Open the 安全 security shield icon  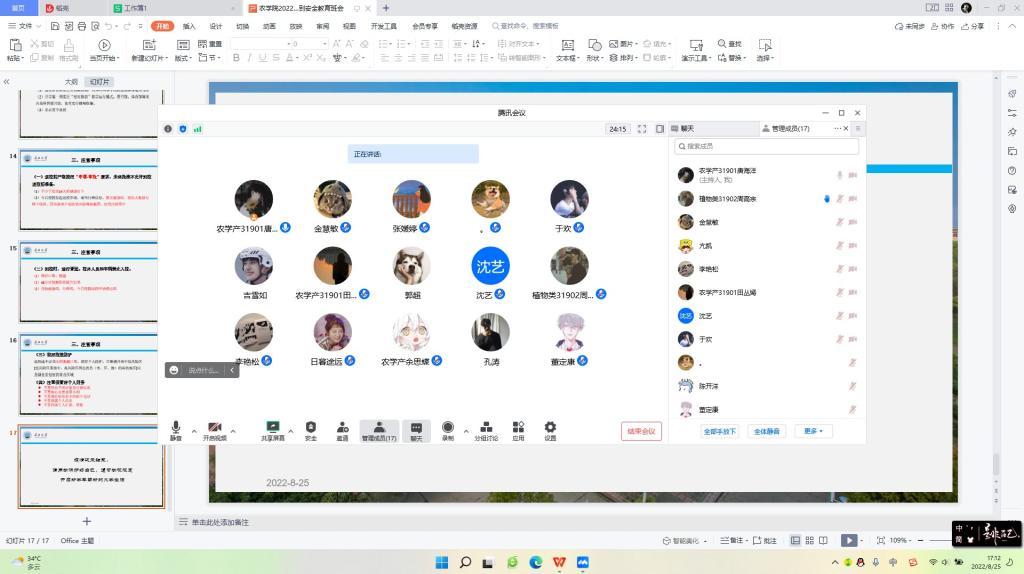[311, 427]
